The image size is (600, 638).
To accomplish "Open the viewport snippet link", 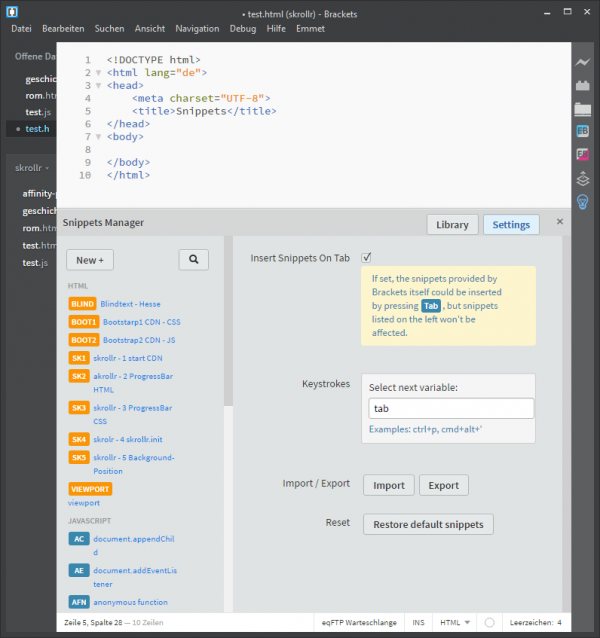I will 83,503.
